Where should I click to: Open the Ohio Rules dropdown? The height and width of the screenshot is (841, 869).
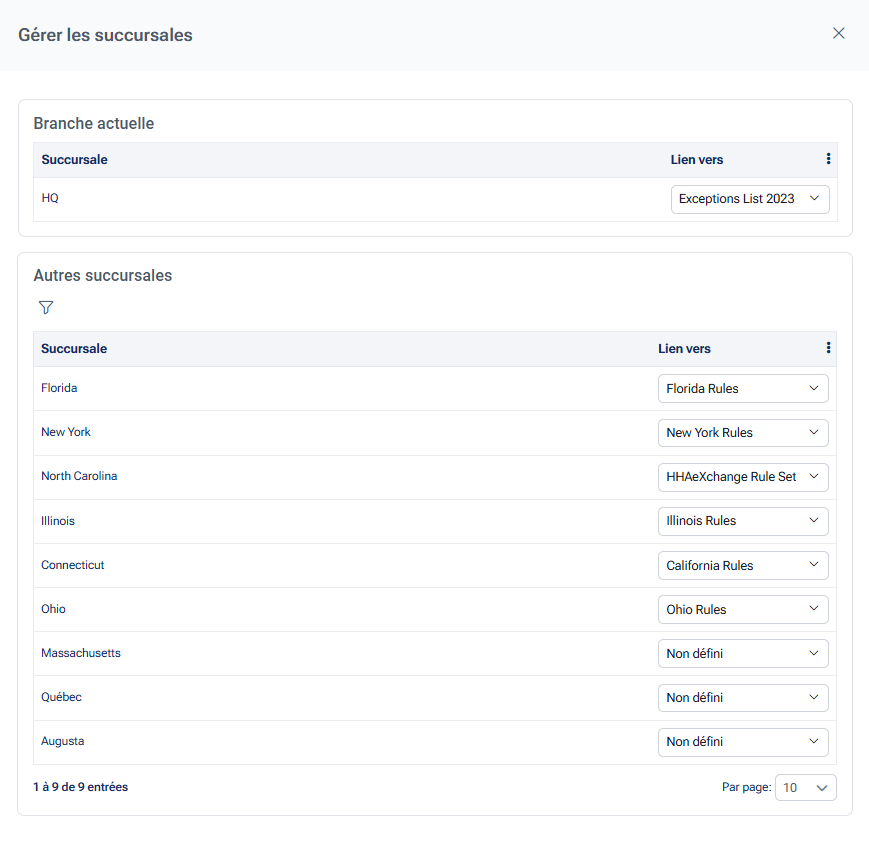742,609
